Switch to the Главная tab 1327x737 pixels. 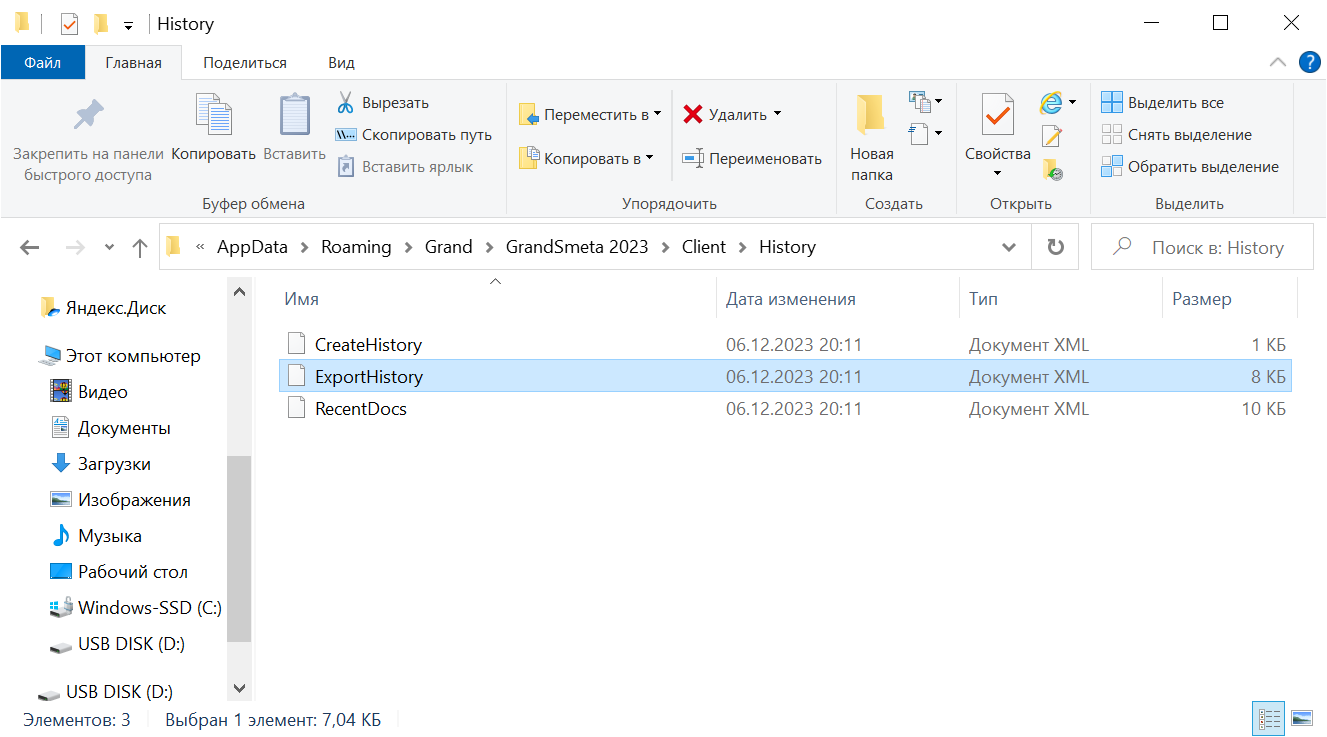(134, 63)
